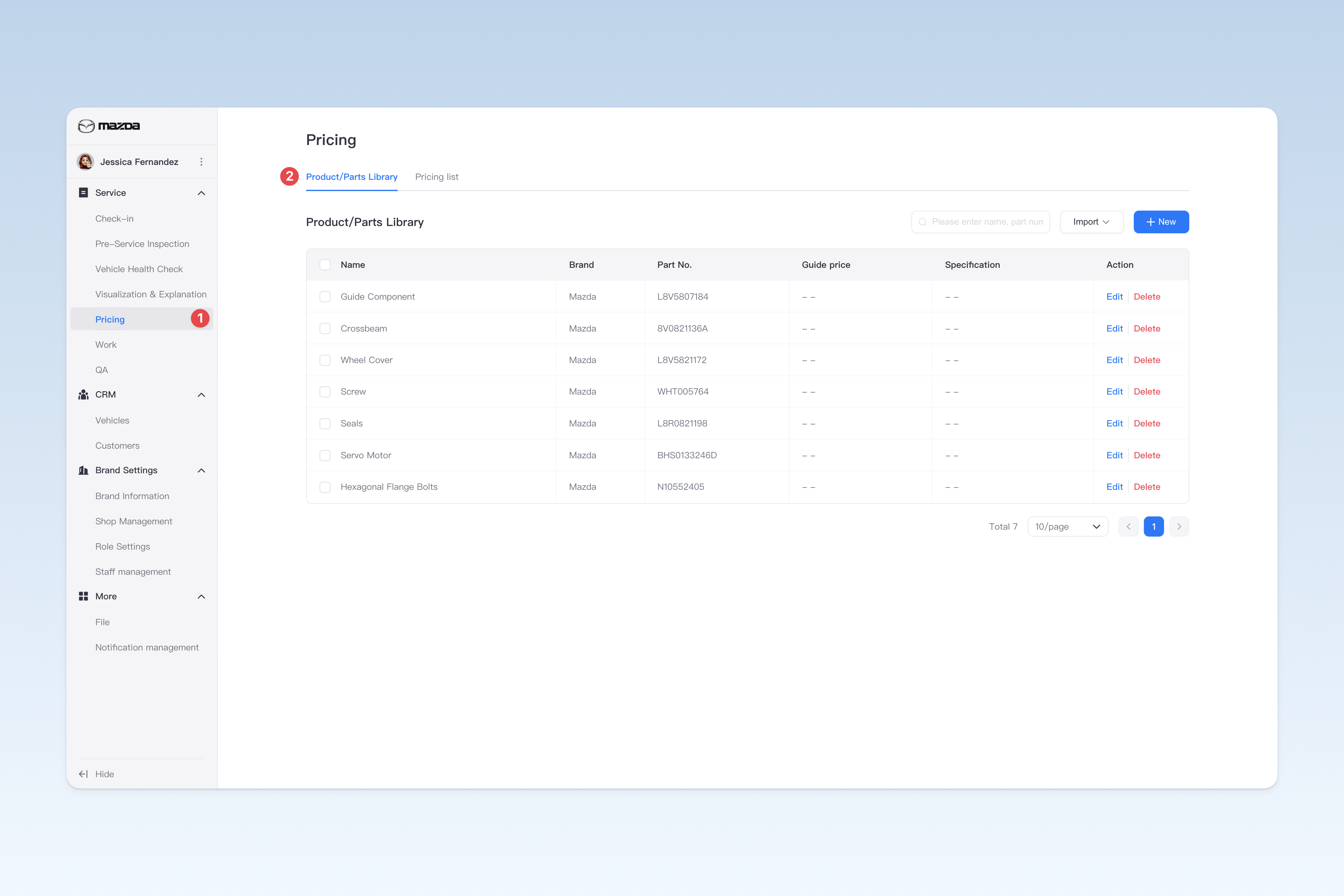The image size is (1344, 896).
Task: Delete the Crossbeam row
Action: point(1147,329)
